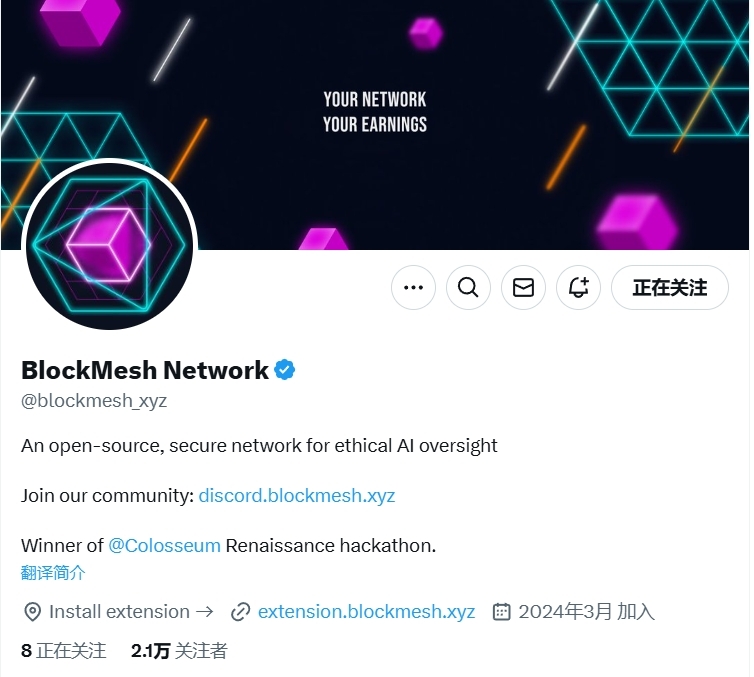This screenshot has width=754, height=677.
Task: Click the BlockMesh Network display name
Action: coord(145,370)
